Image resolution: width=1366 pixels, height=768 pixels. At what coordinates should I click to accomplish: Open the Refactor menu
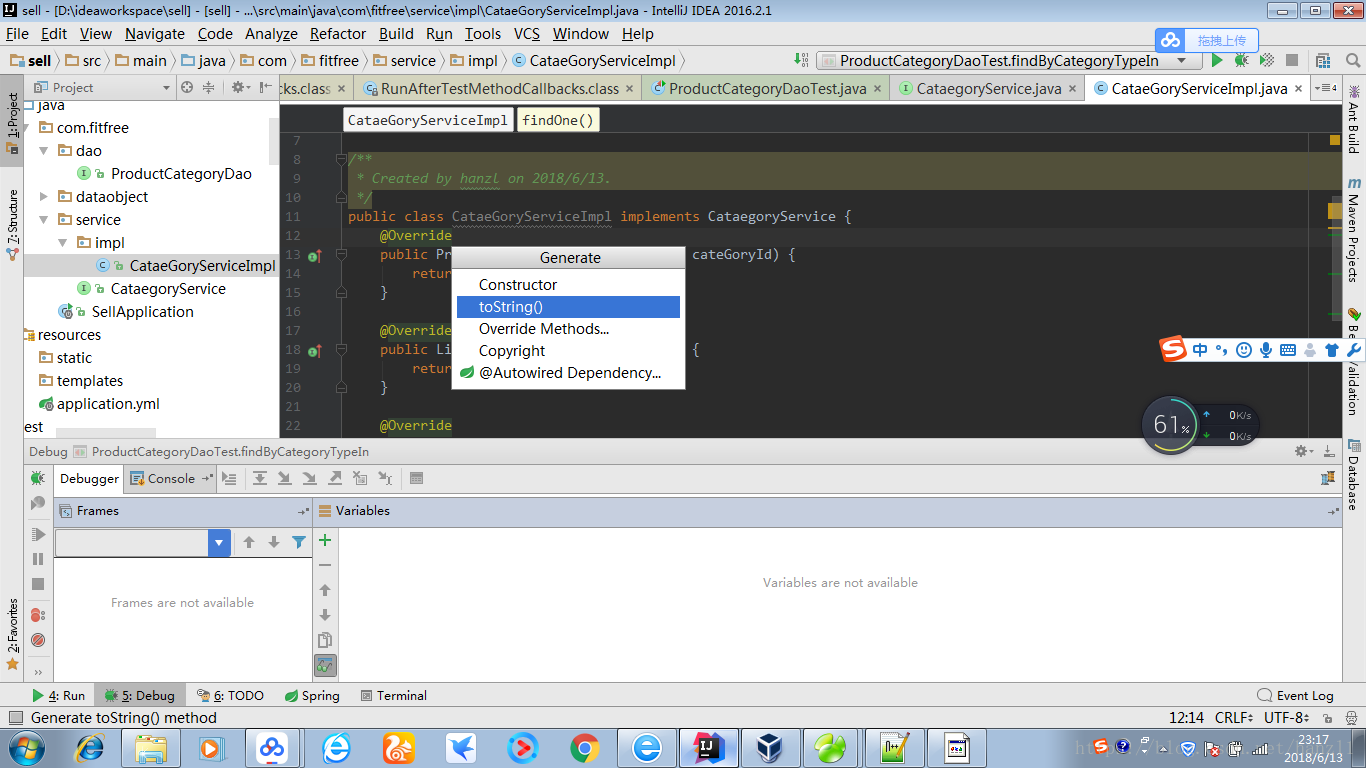click(x=338, y=33)
